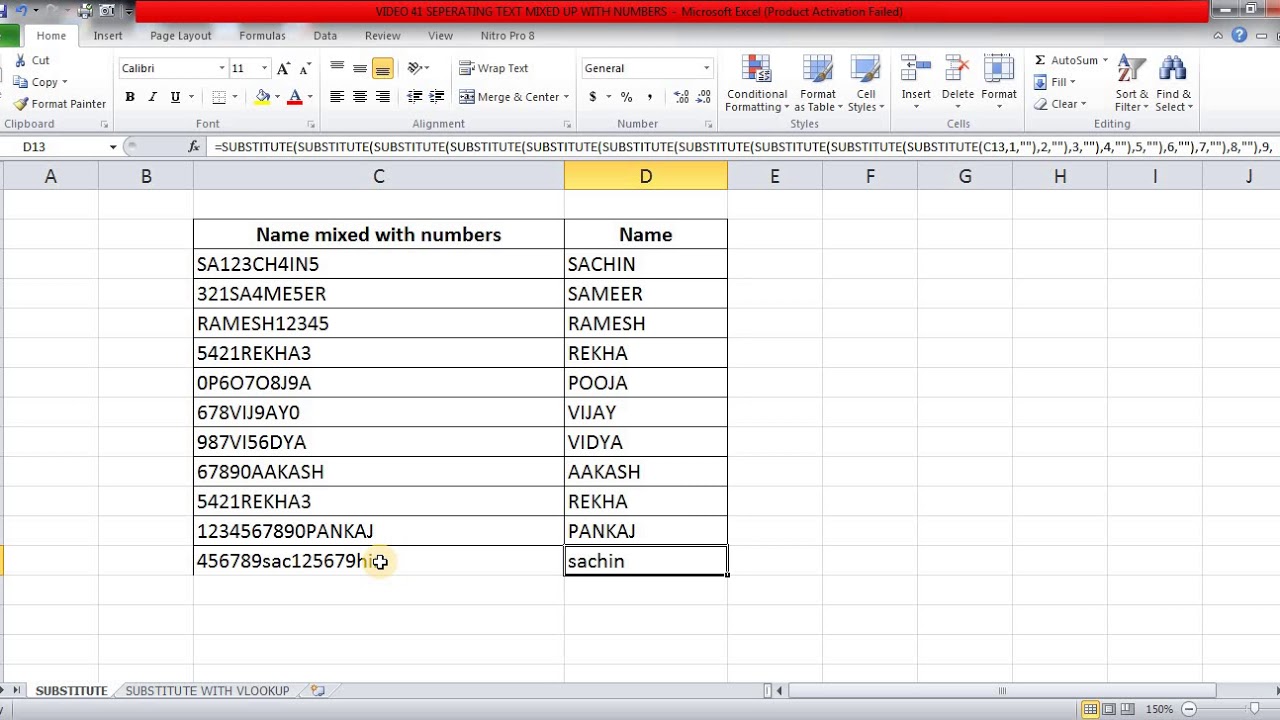Select column C header
This screenshot has width=1280, height=720.
point(379,176)
